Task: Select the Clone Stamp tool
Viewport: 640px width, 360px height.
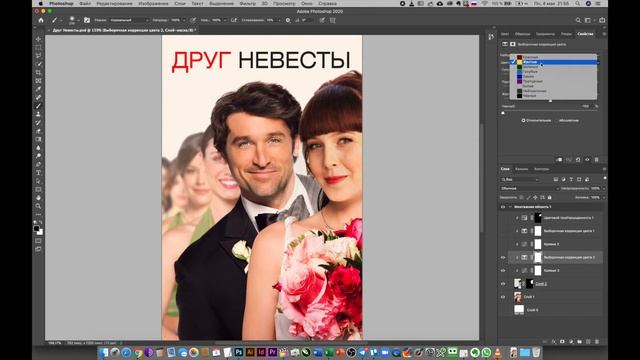Action: (38, 114)
